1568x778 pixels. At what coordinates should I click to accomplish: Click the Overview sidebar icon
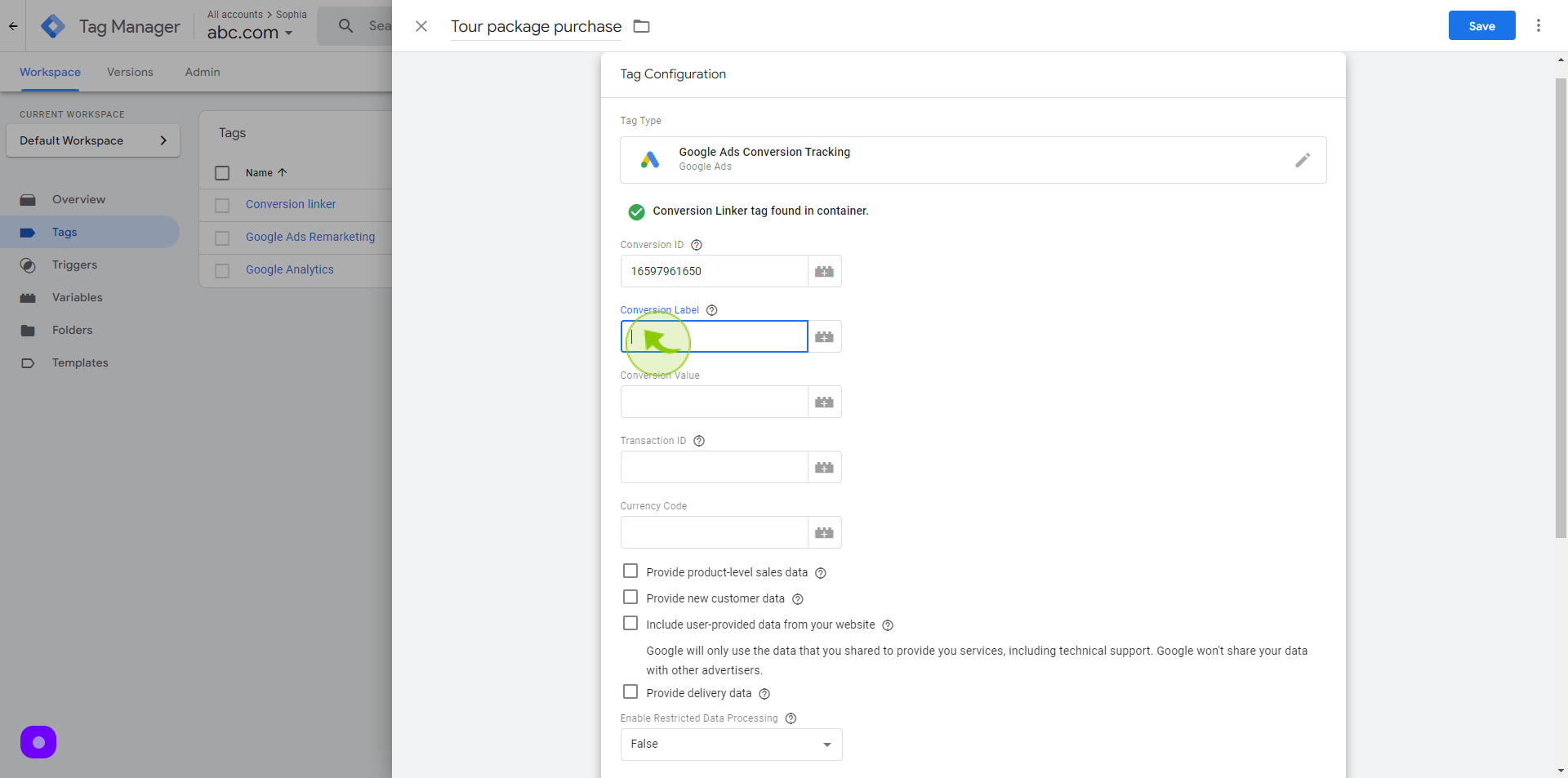click(28, 199)
